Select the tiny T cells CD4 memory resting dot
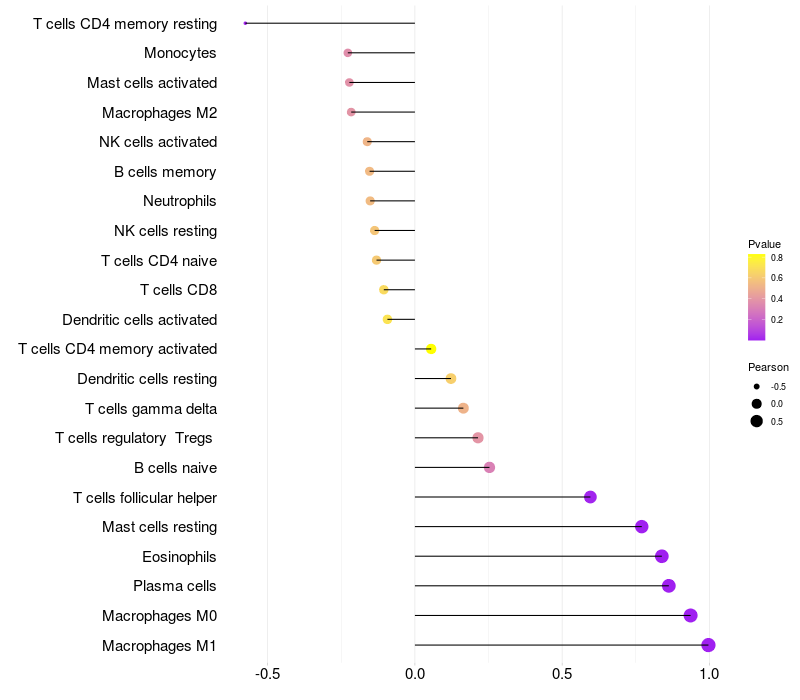Screen dimensions: 800x700 pyautogui.click(x=245, y=23)
